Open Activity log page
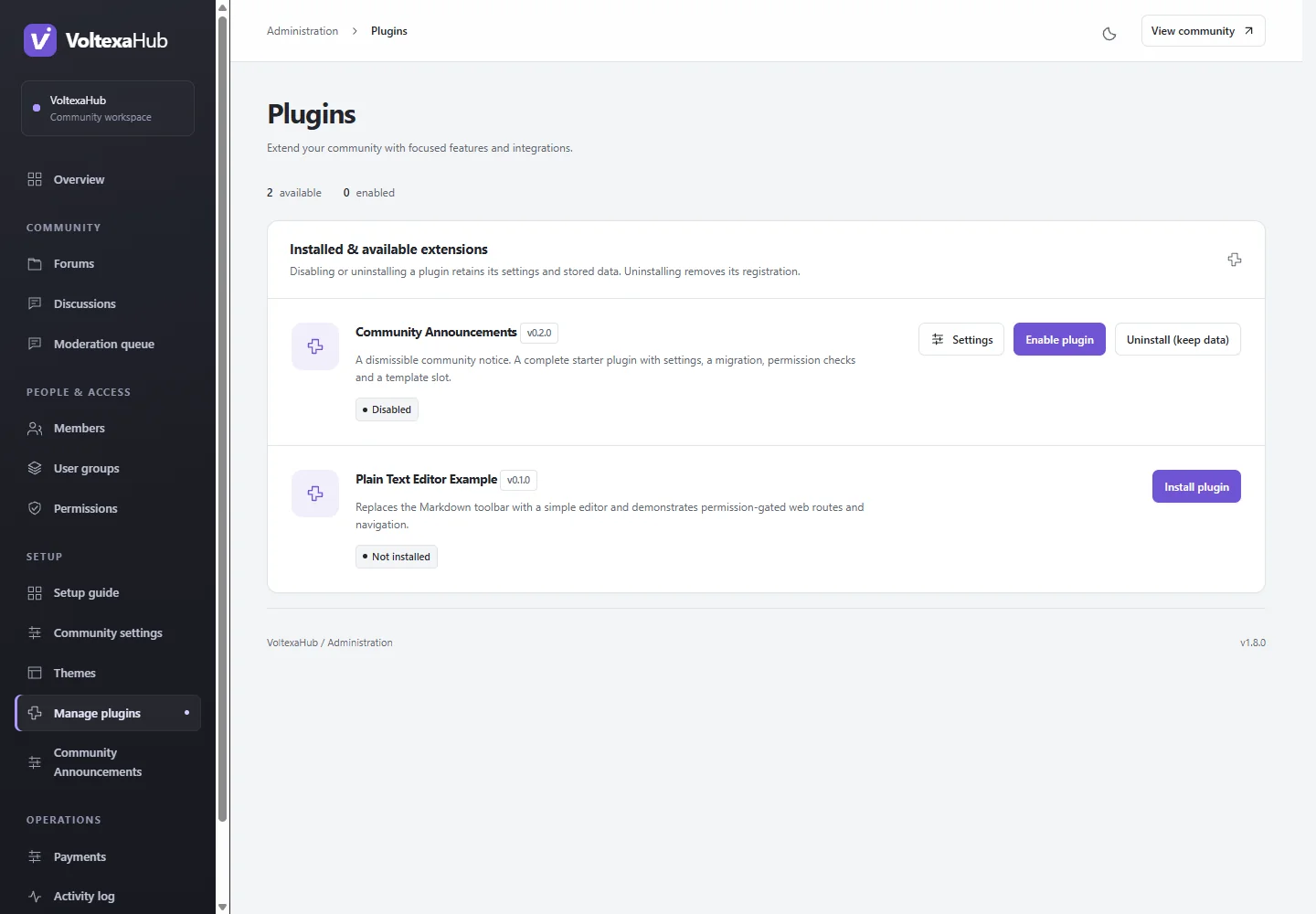The width and height of the screenshot is (1316, 914). tap(108, 897)
